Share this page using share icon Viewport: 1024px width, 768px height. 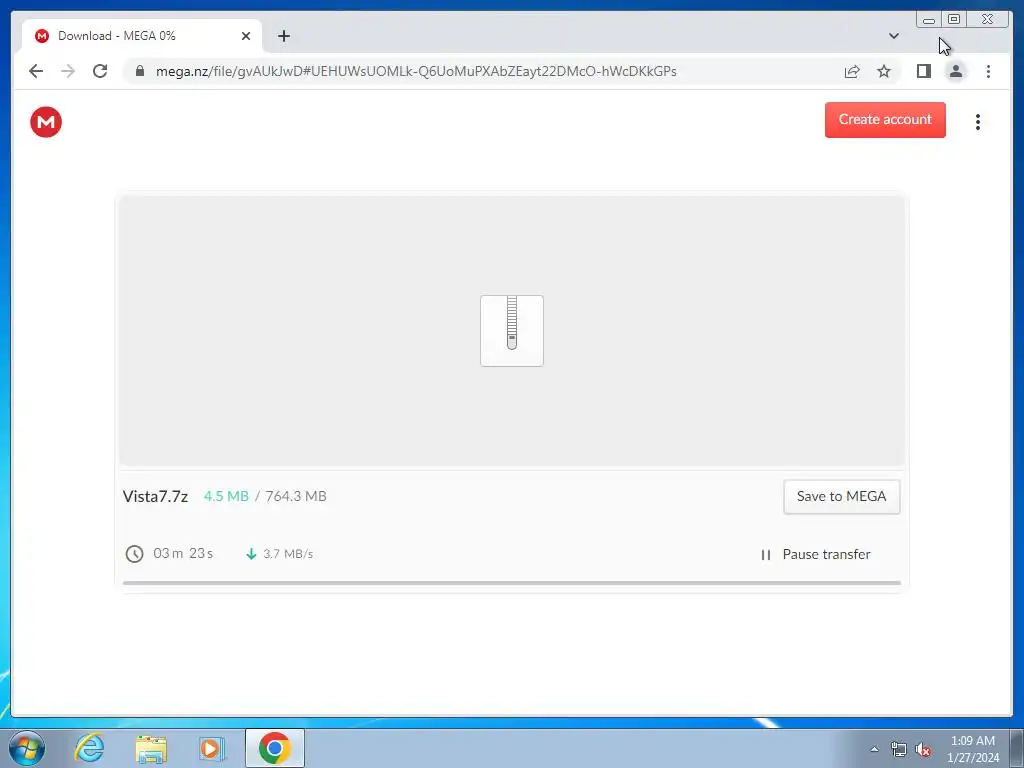coord(852,71)
